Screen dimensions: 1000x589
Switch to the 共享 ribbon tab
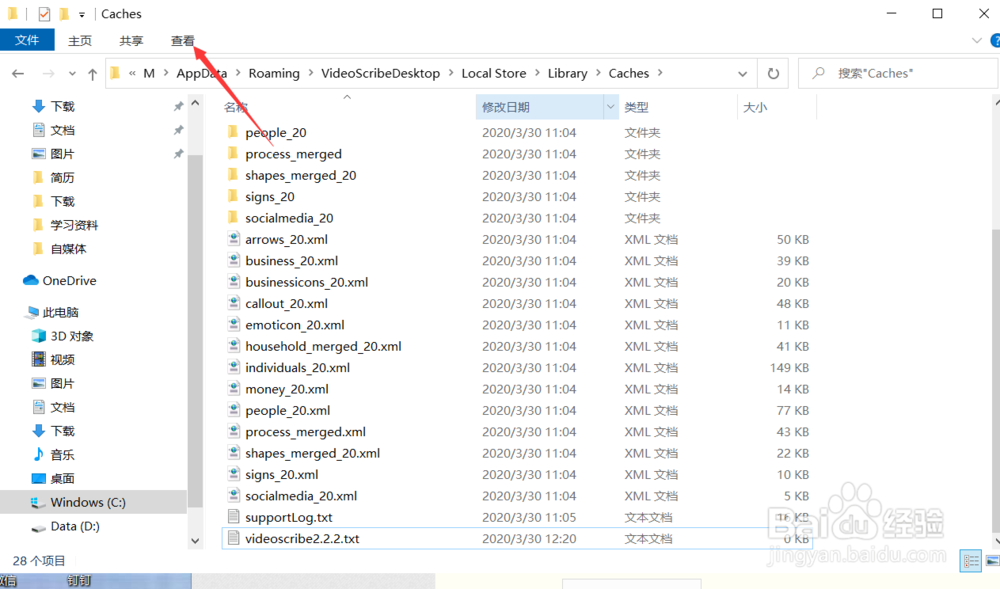click(131, 41)
